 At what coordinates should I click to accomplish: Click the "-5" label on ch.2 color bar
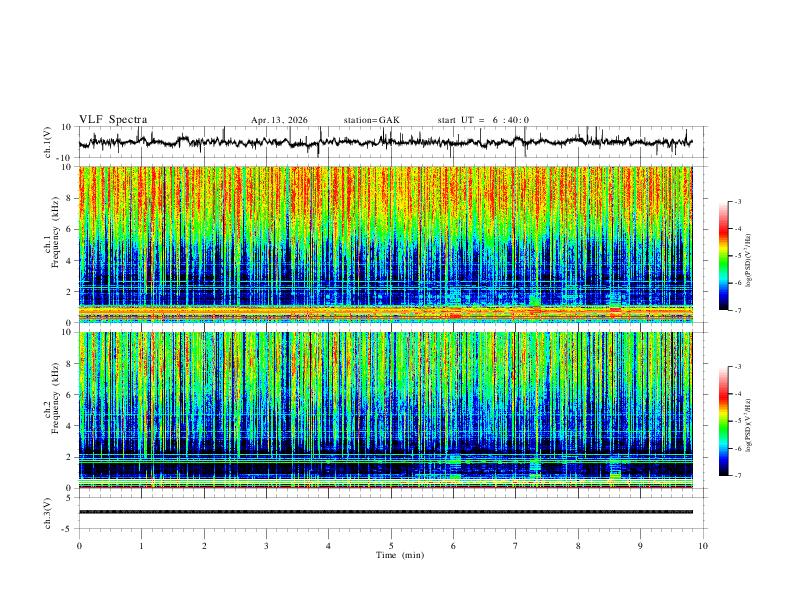(738, 421)
